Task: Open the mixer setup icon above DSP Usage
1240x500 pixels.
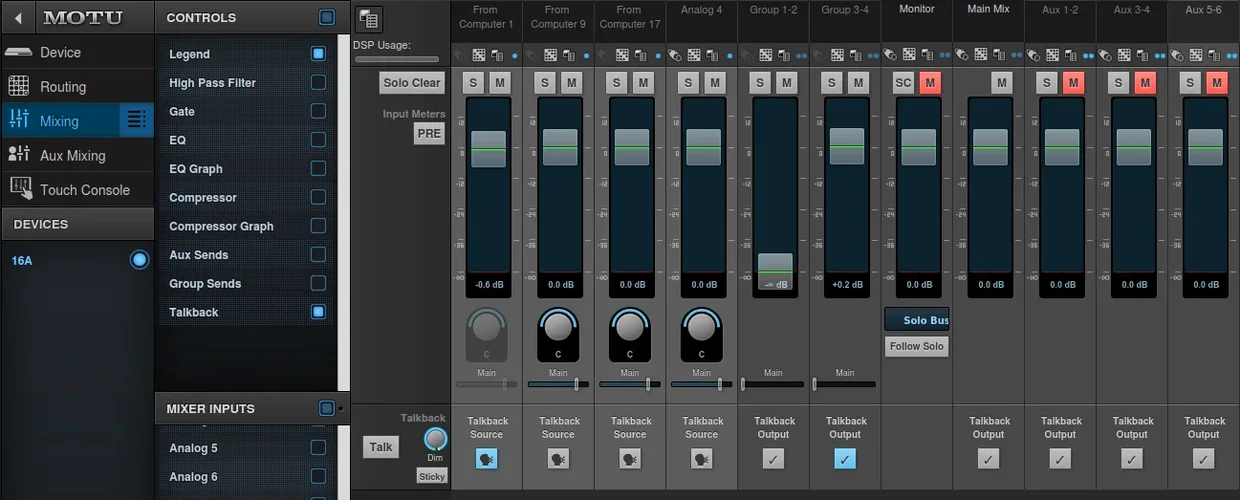Action: pyautogui.click(x=368, y=19)
